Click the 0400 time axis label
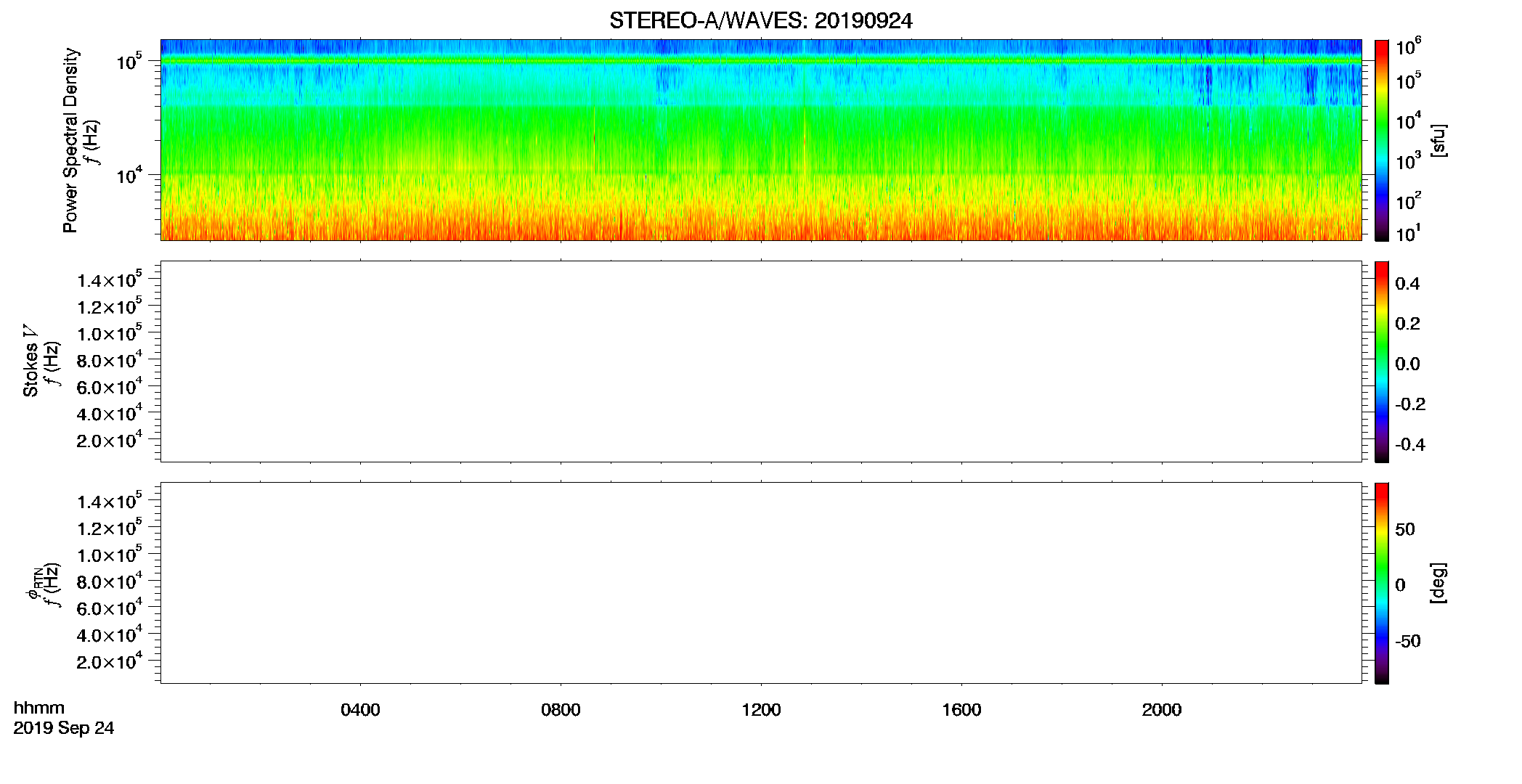The image size is (1522, 784). point(360,710)
